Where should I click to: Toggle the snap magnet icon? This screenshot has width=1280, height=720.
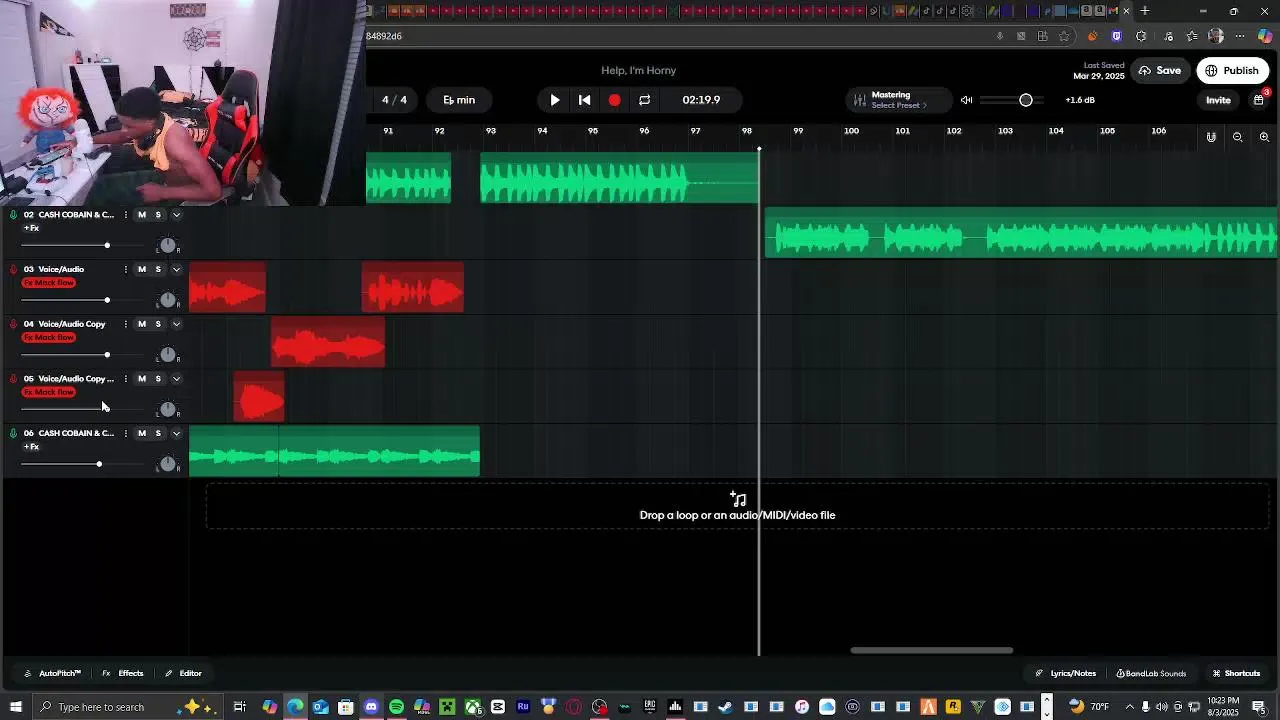pyautogui.click(x=1211, y=137)
